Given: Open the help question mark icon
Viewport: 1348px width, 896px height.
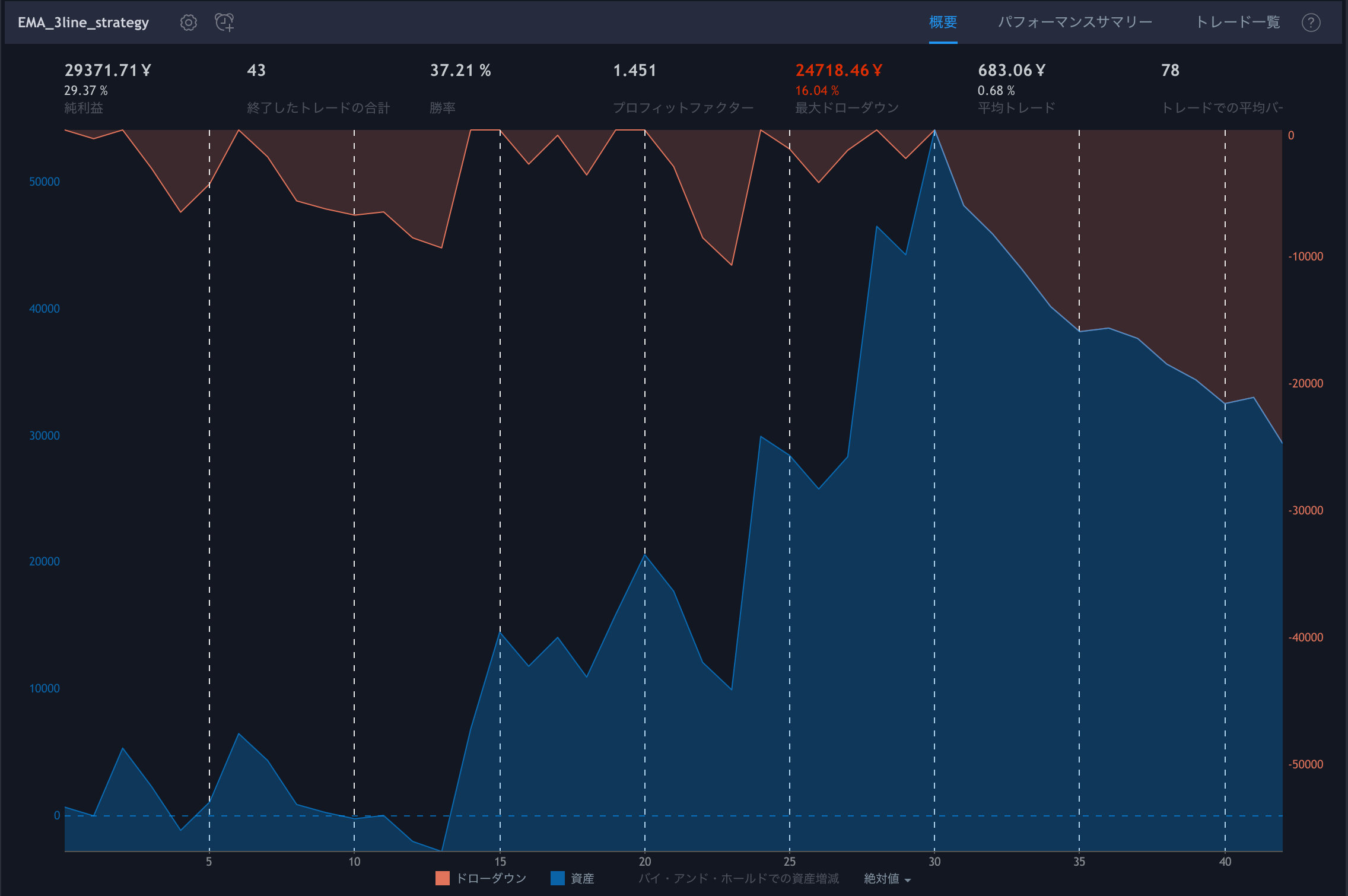Looking at the screenshot, I should [1311, 23].
